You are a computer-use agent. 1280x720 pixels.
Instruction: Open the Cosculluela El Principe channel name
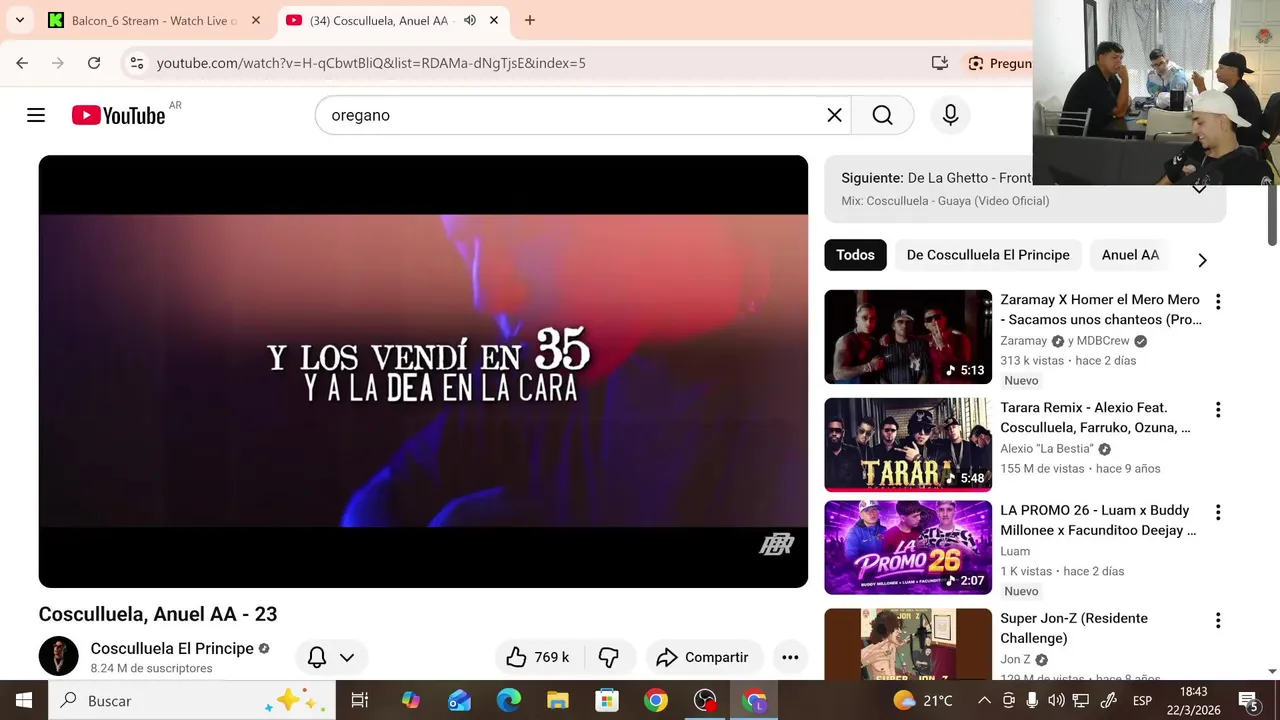[172, 648]
